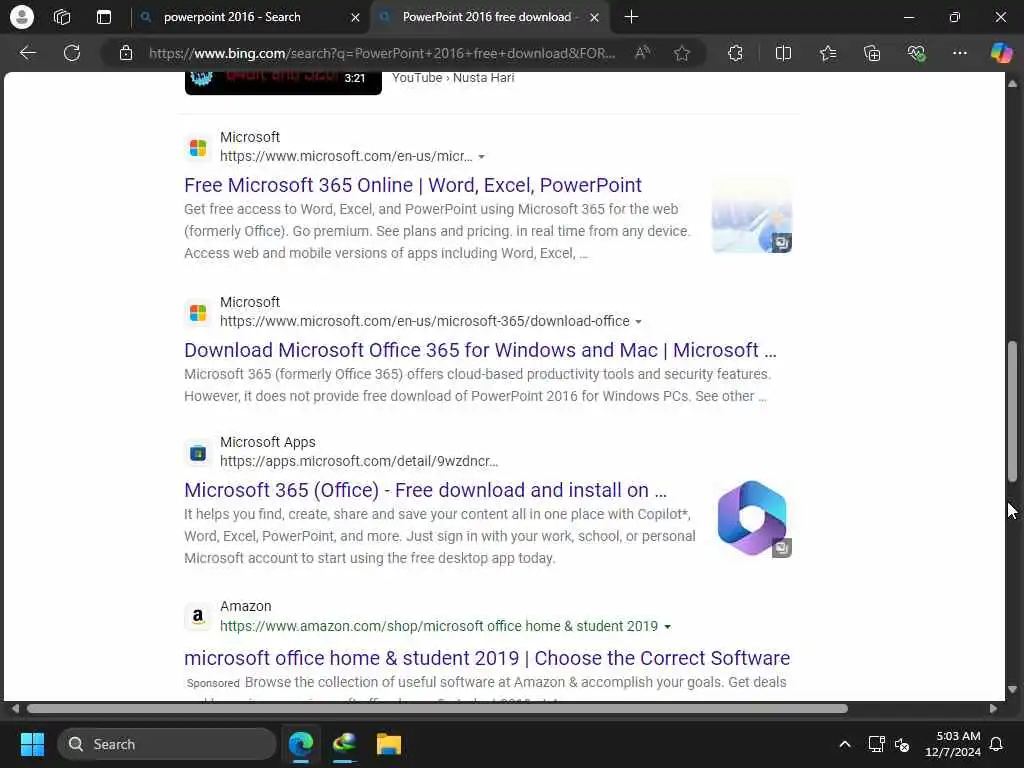This screenshot has width=1024, height=768.
Task: Open the YouTube video thumbnail showing 3:21
Action: (x=283, y=82)
